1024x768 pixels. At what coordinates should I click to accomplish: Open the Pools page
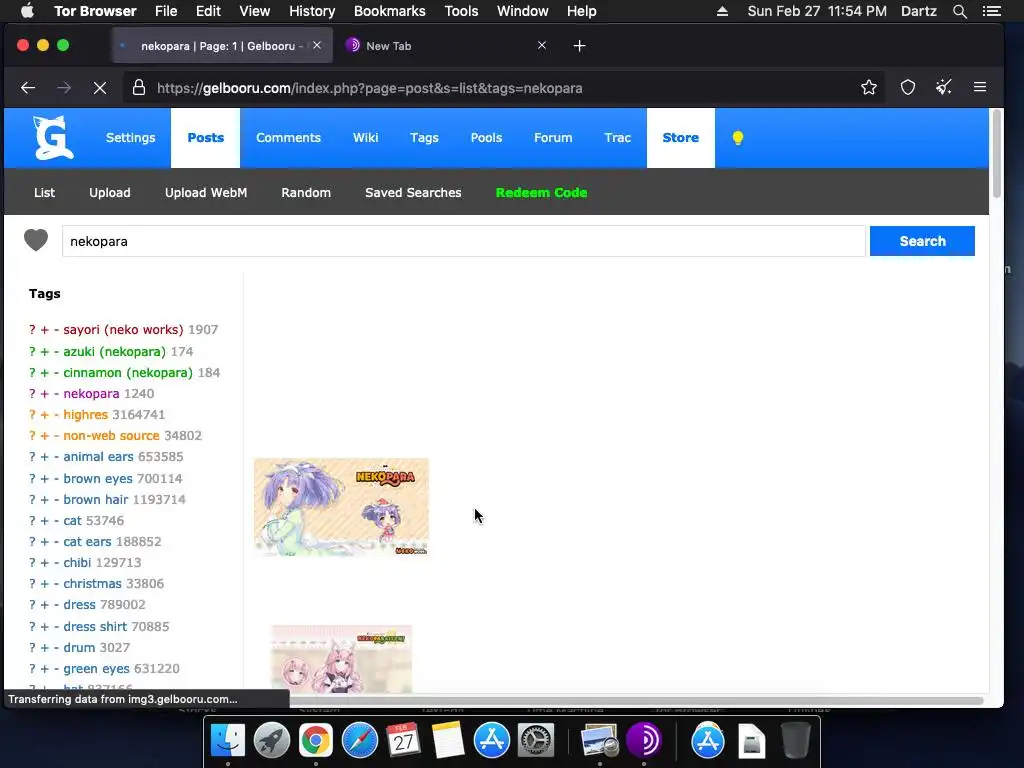tap(486, 138)
